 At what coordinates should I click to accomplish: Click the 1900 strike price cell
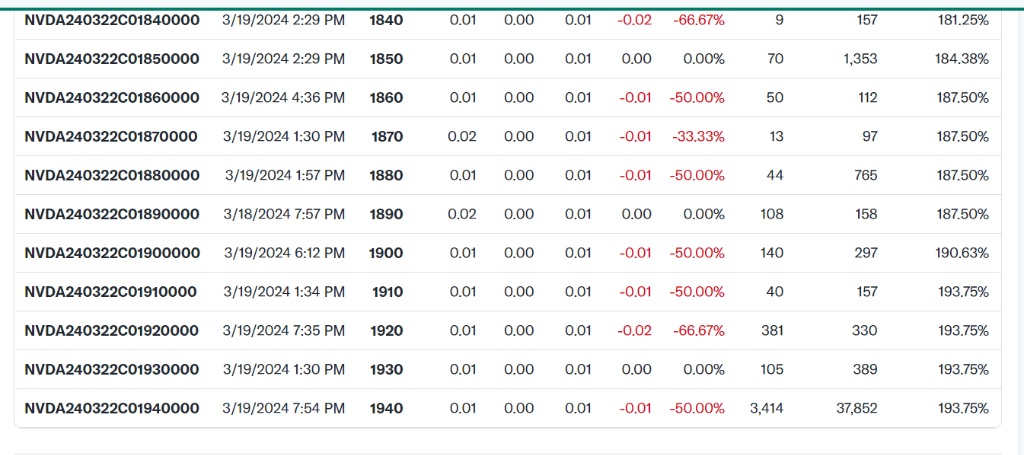point(386,253)
